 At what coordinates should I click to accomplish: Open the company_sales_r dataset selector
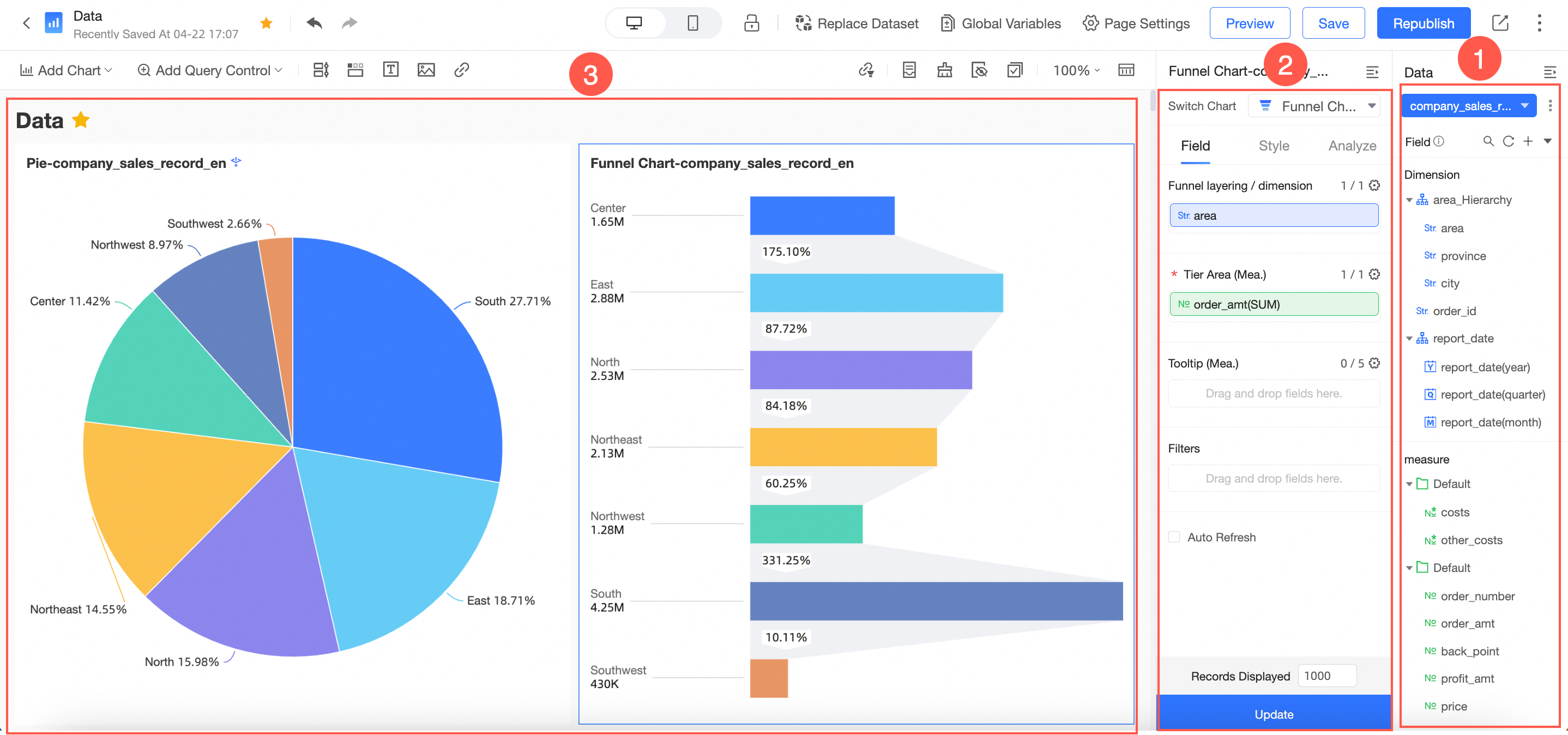1468,106
